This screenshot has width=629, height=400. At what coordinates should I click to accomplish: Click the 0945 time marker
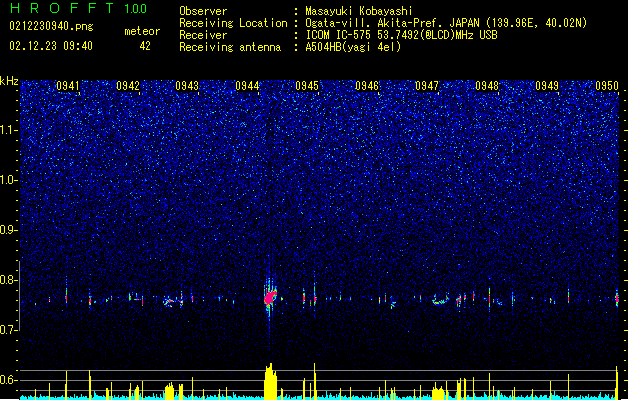307,86
